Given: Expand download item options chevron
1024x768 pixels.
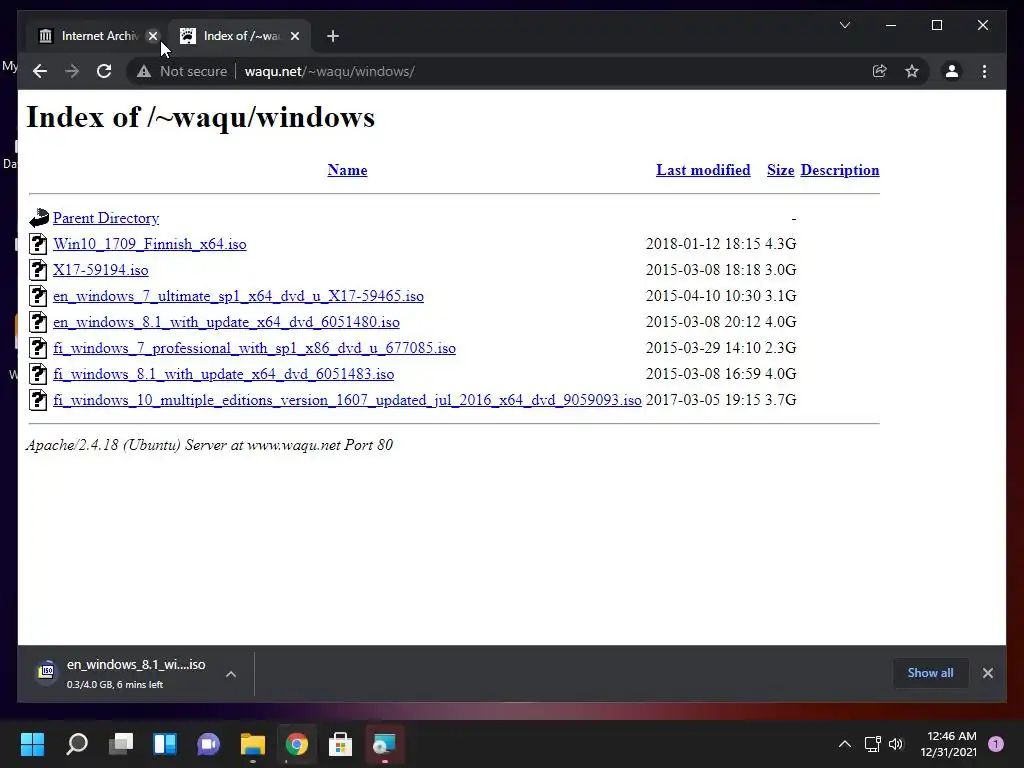Looking at the screenshot, I should (x=231, y=674).
